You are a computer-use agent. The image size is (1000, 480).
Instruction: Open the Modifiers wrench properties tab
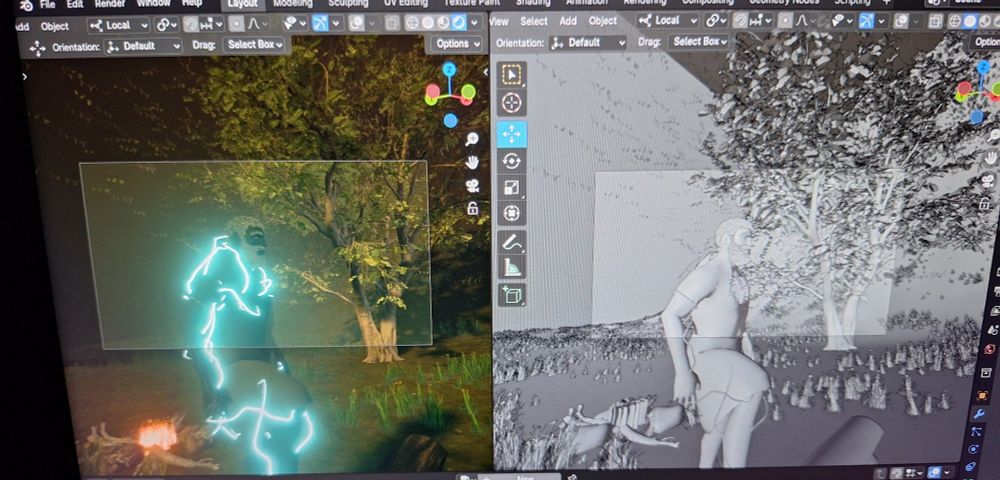pyautogui.click(x=980, y=414)
